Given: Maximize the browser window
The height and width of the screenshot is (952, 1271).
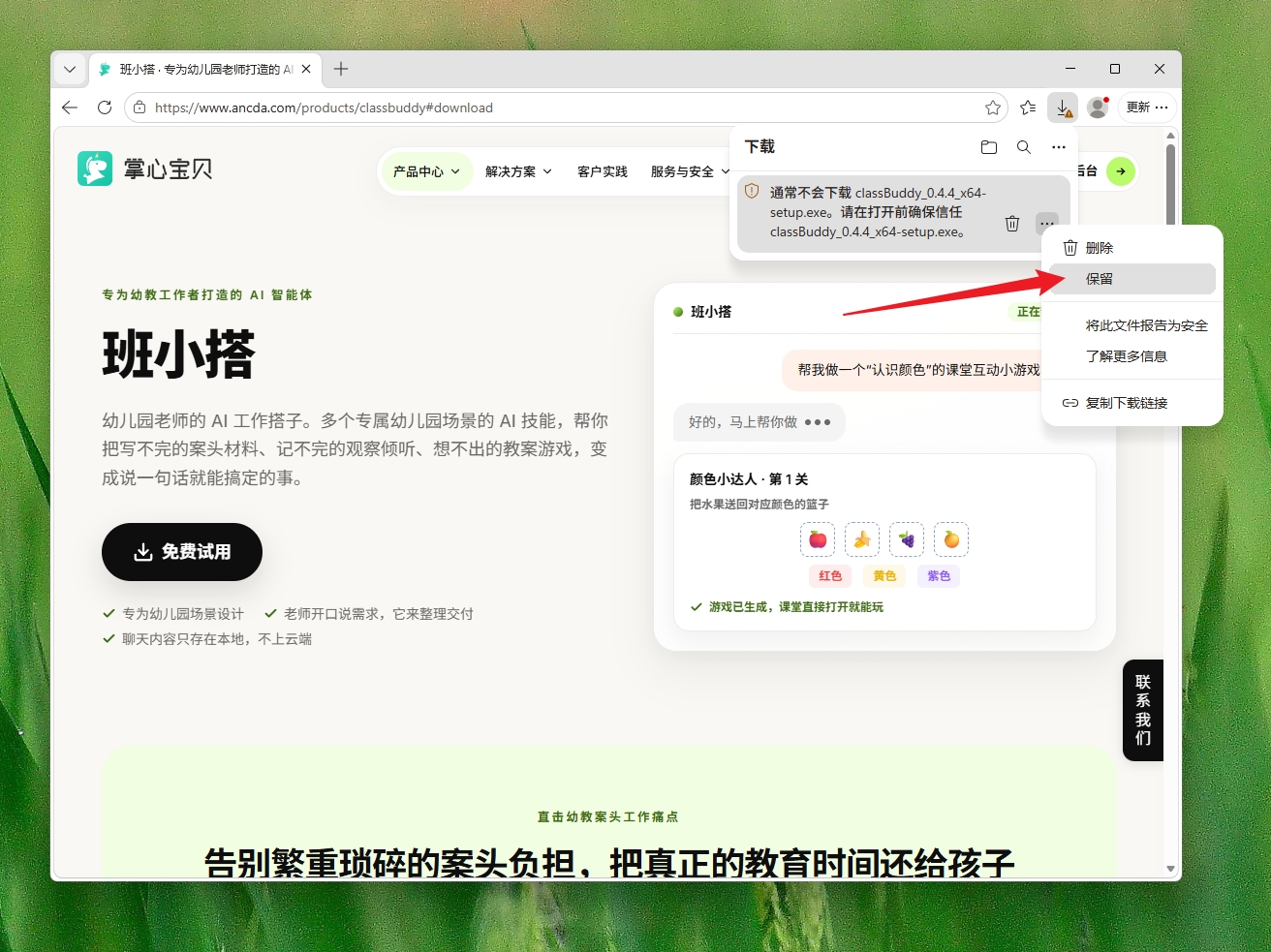Looking at the screenshot, I should 1115,69.
